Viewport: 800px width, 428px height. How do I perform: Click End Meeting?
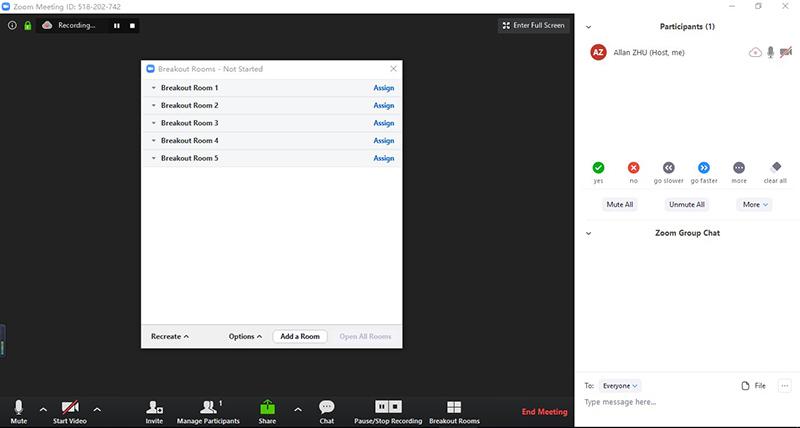click(544, 412)
